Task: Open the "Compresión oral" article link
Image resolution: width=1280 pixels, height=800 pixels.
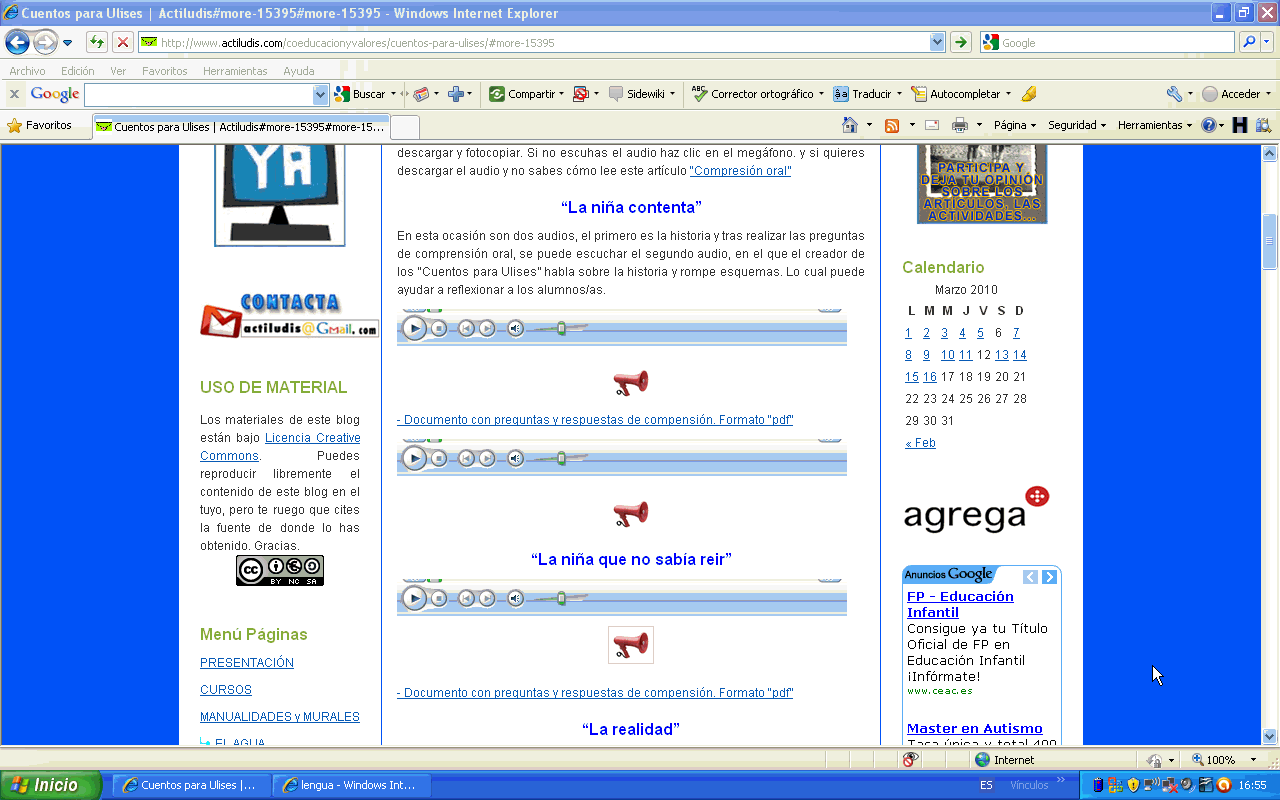Action: point(740,171)
